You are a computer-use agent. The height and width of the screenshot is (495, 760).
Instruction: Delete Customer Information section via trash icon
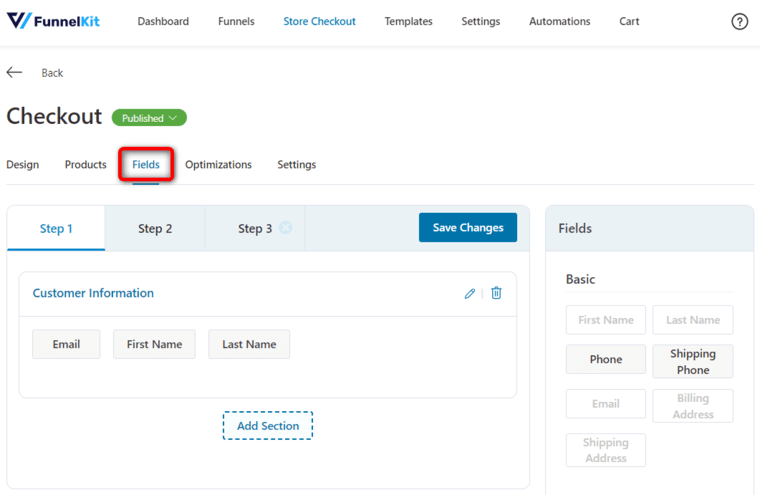496,293
